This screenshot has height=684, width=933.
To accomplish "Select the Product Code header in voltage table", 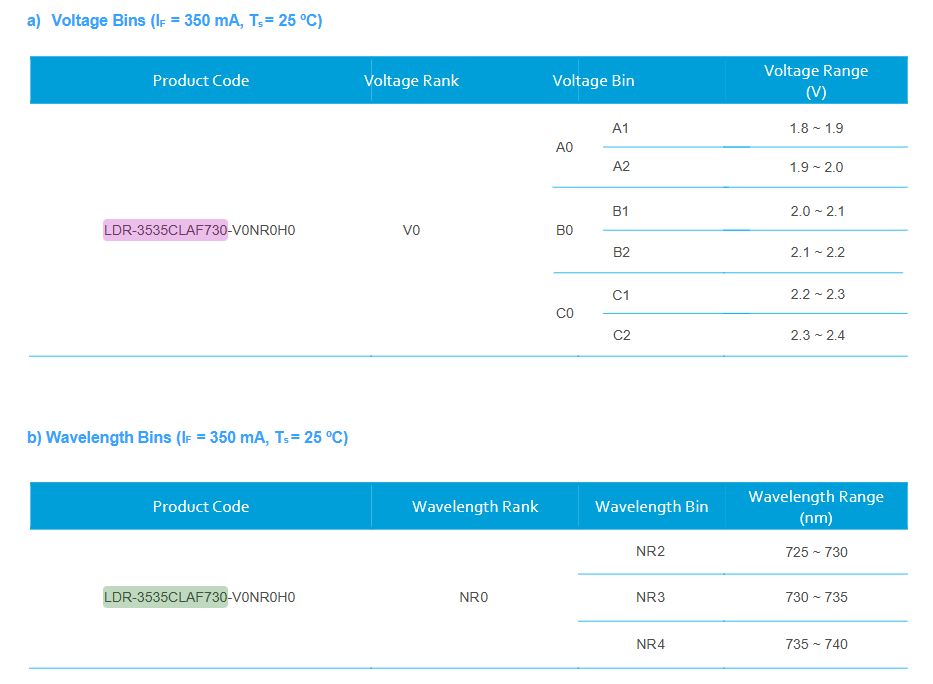I will [x=201, y=81].
